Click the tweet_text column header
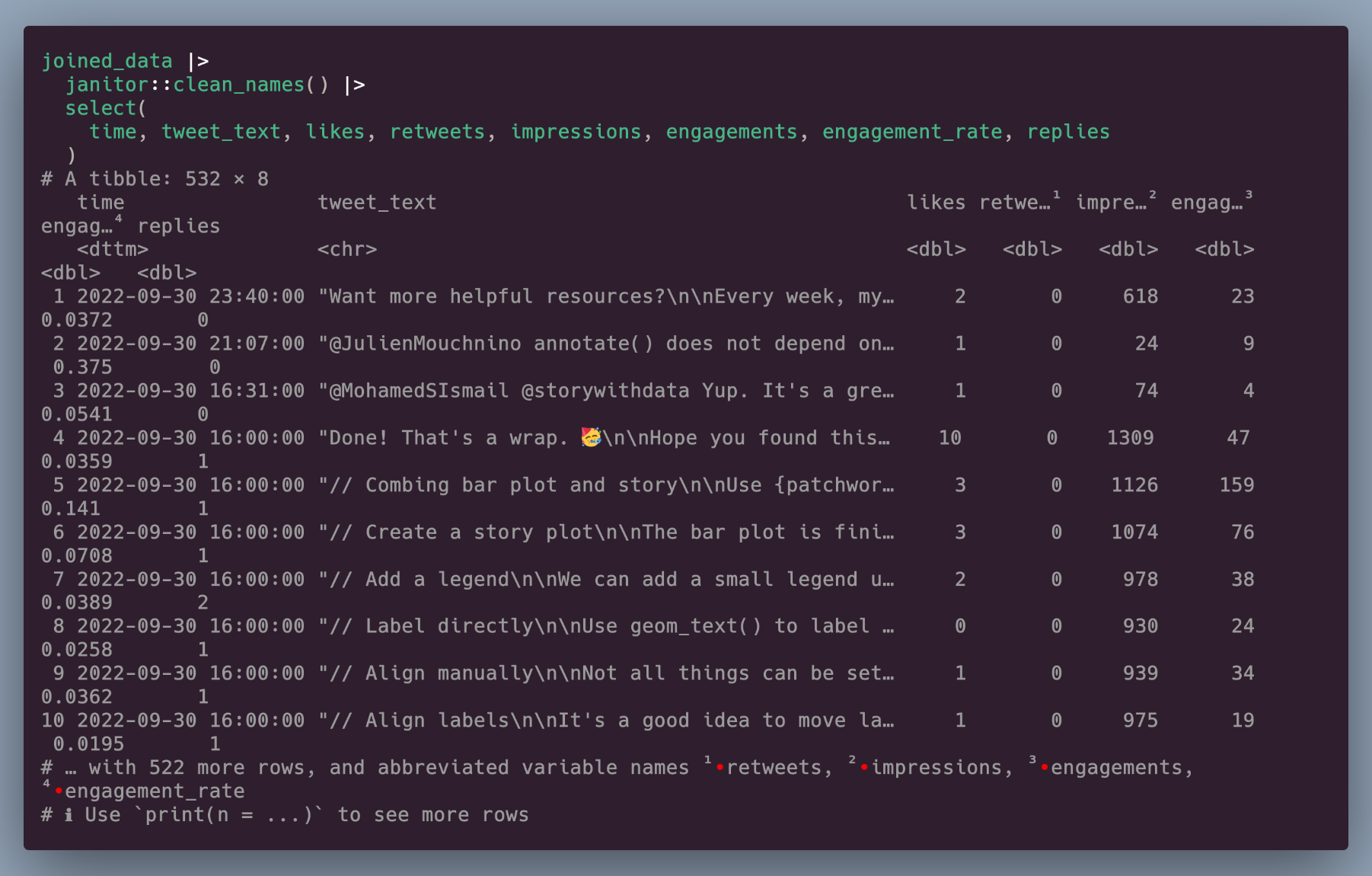Viewport: 1372px width, 876px height. coord(377,203)
